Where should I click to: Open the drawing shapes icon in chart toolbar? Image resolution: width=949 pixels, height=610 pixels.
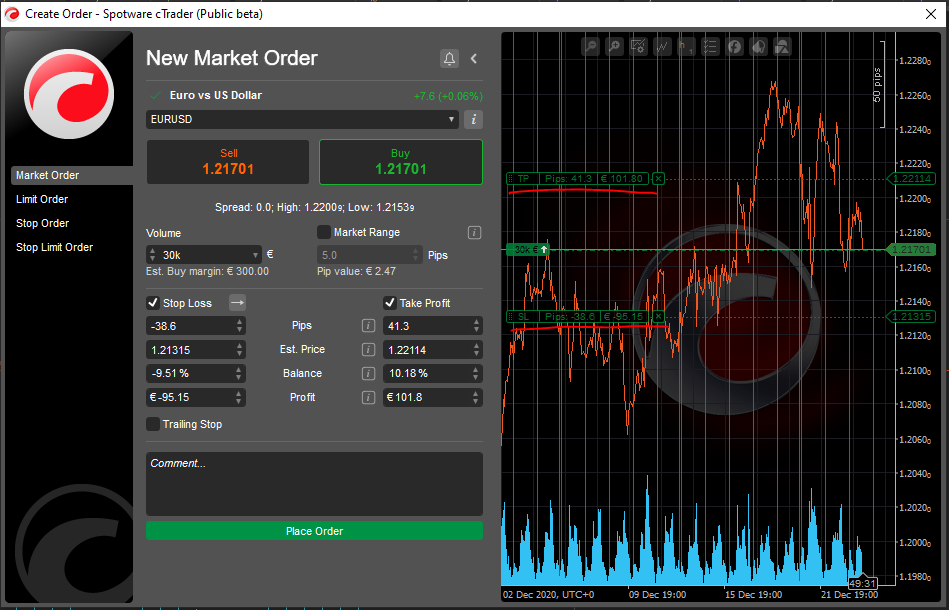[783, 47]
